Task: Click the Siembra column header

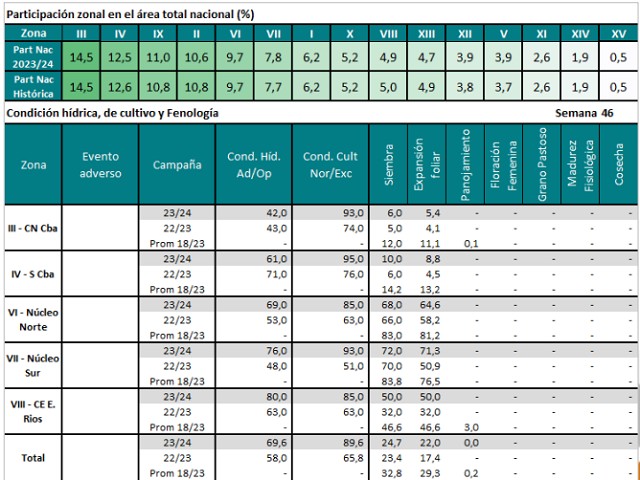Action: pyautogui.click(x=388, y=164)
